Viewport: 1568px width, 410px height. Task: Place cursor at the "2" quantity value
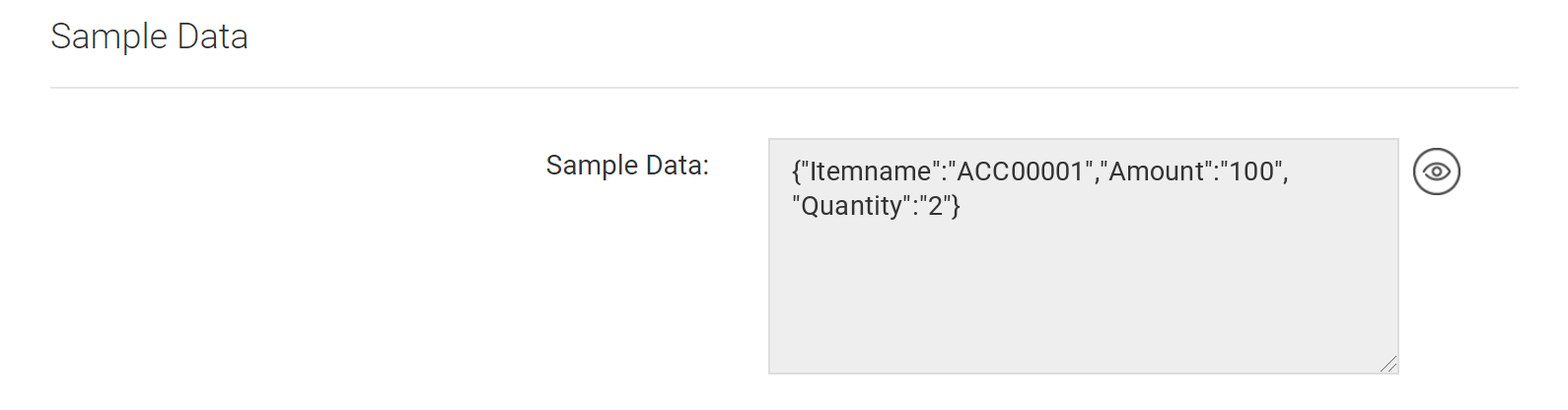(x=936, y=206)
